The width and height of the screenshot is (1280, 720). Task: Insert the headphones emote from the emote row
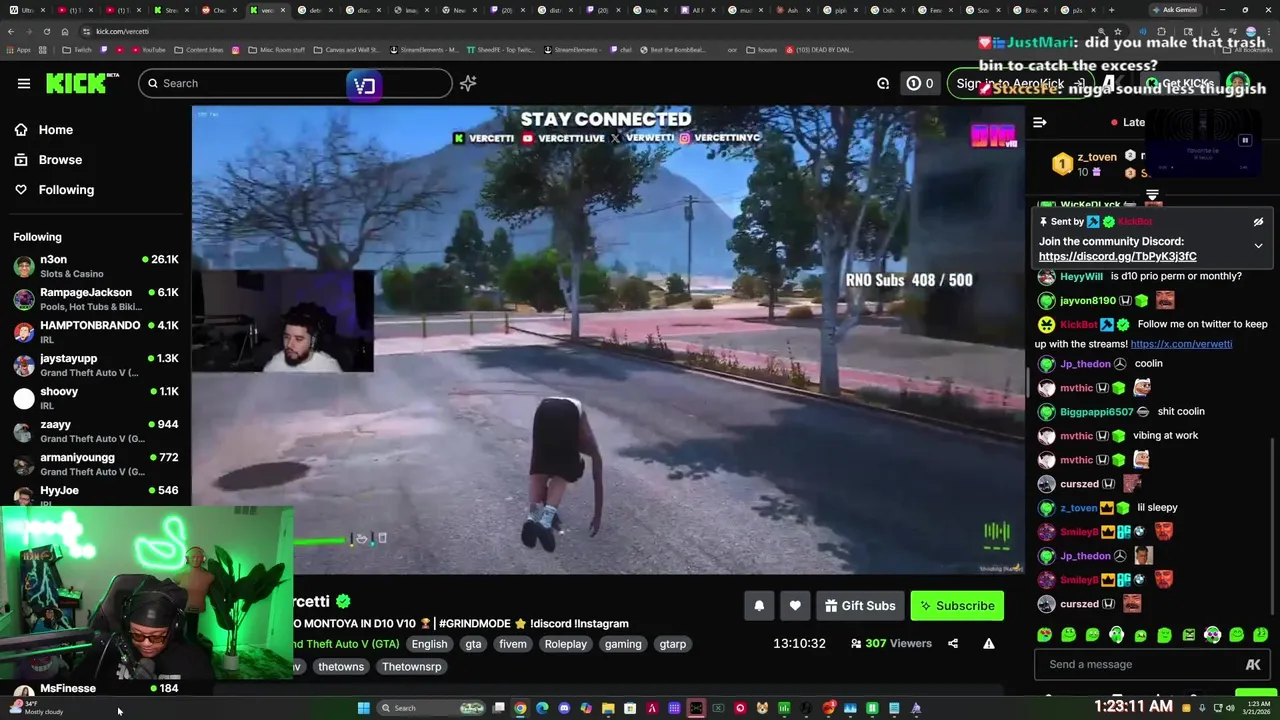pyautogui.click(x=1116, y=635)
